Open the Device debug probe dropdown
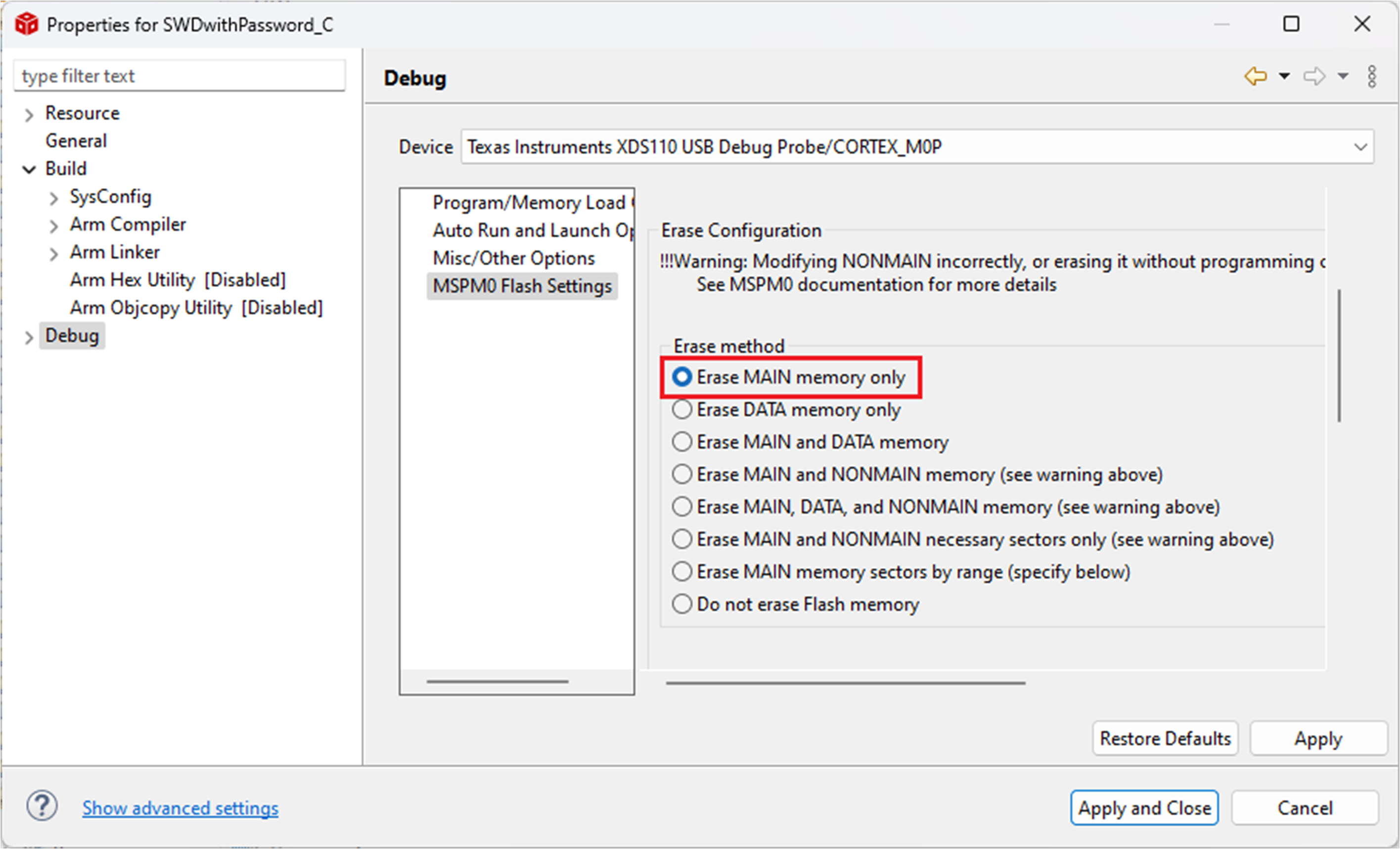The height and width of the screenshot is (849, 1400). point(1360,147)
